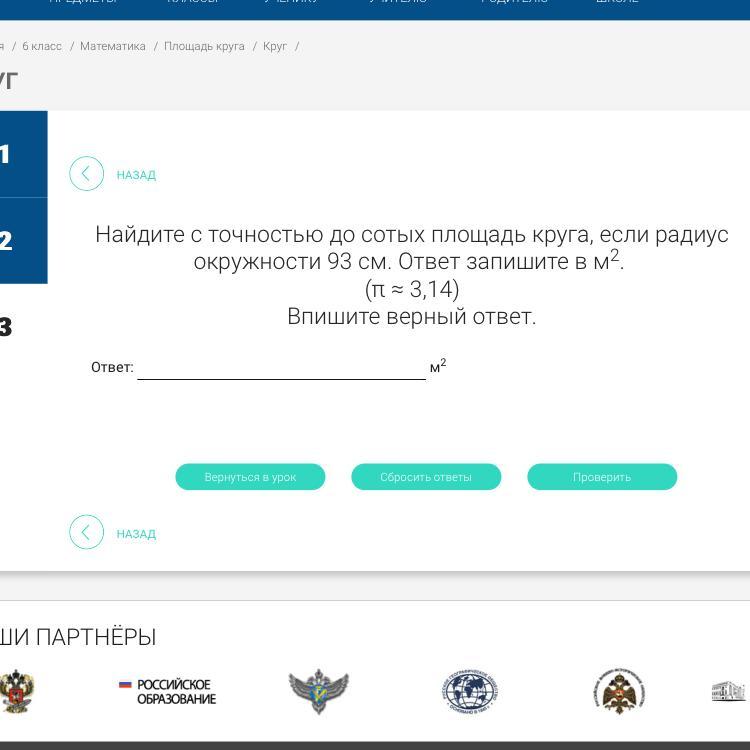This screenshot has height=750, width=750.
Task: Open the Площадь круга breadcrumb link
Action: [x=204, y=46]
